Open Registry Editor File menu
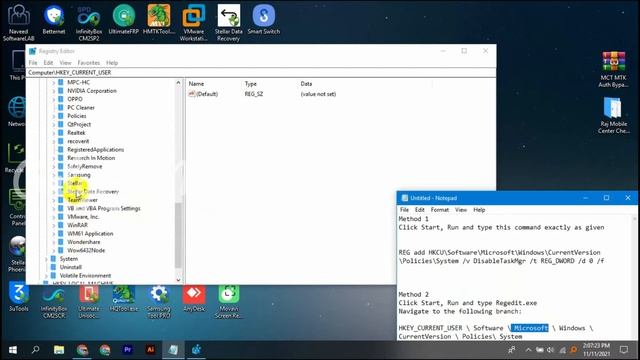Screen dimensions: 640x360 (33, 63)
